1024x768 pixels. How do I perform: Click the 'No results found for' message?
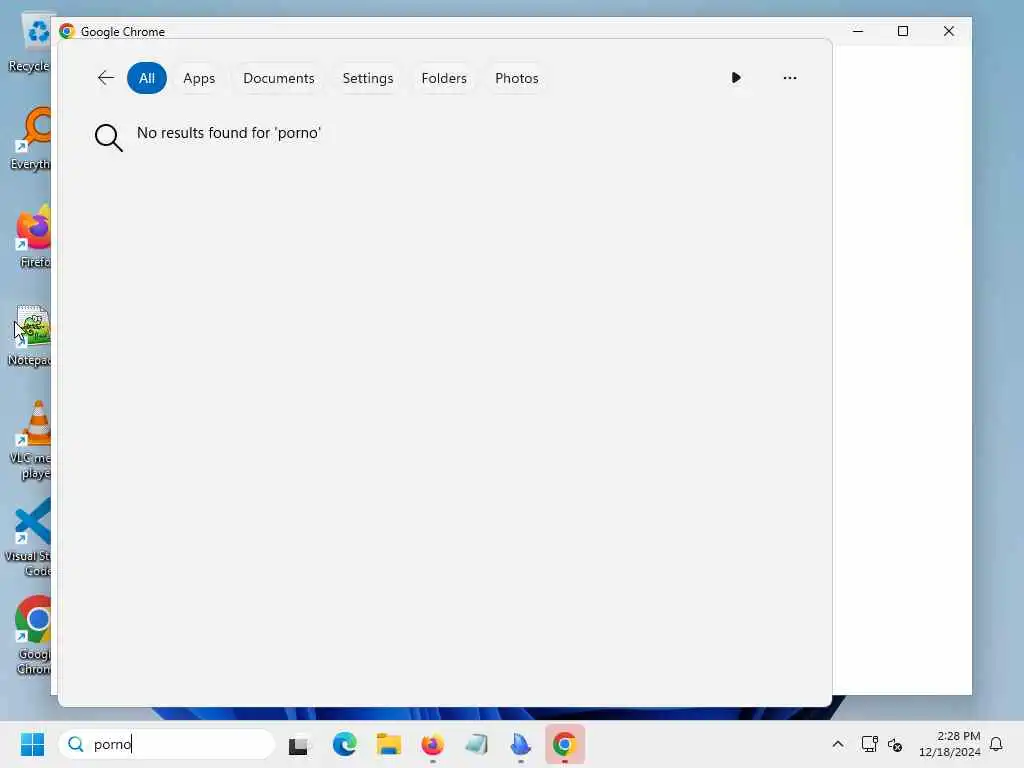229,133
